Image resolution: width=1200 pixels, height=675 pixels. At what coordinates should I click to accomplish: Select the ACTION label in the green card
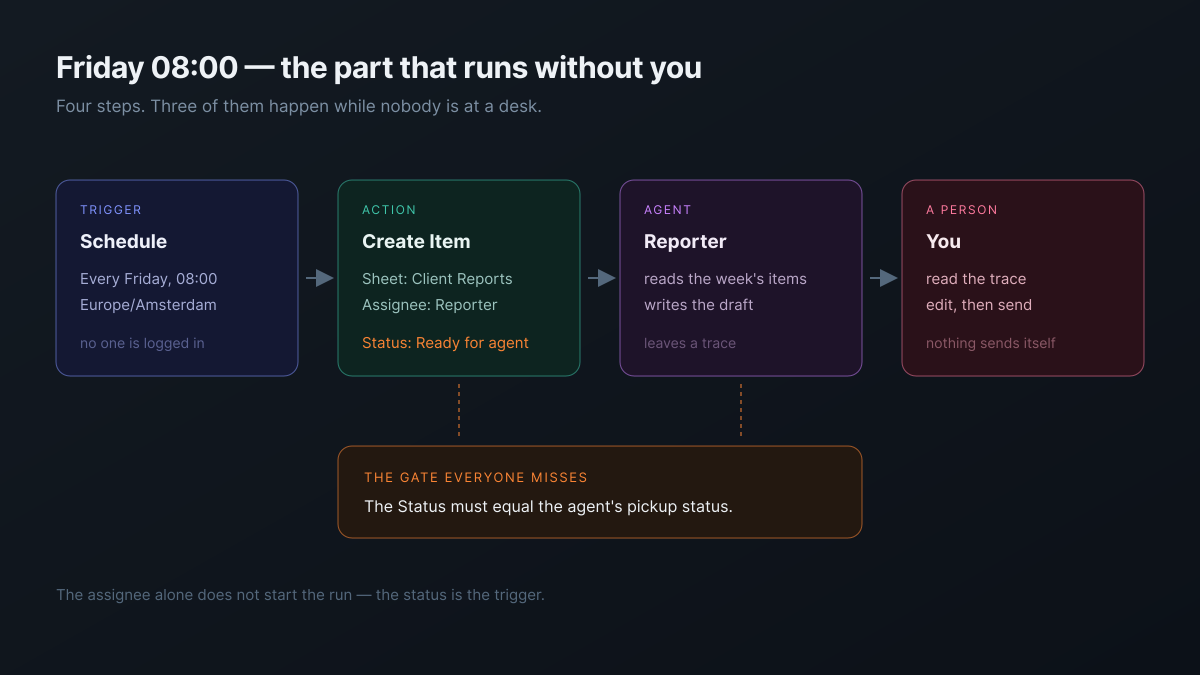(389, 210)
